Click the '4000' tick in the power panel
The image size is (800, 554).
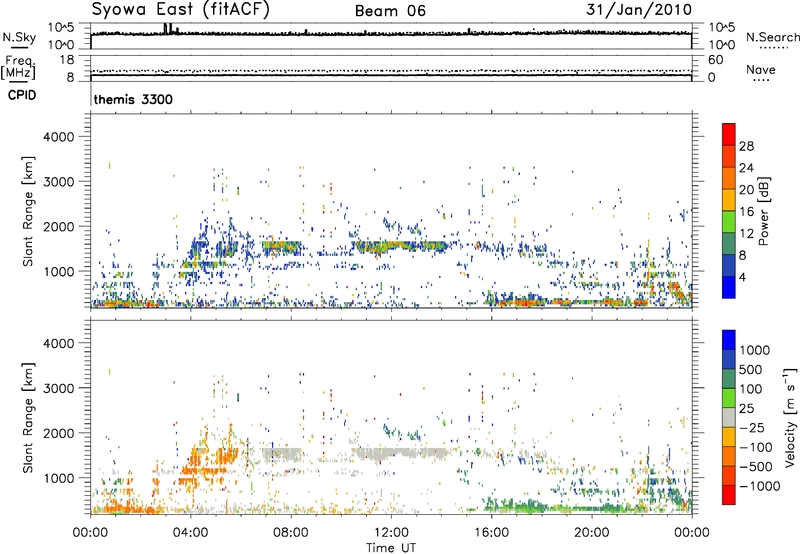(x=58, y=137)
